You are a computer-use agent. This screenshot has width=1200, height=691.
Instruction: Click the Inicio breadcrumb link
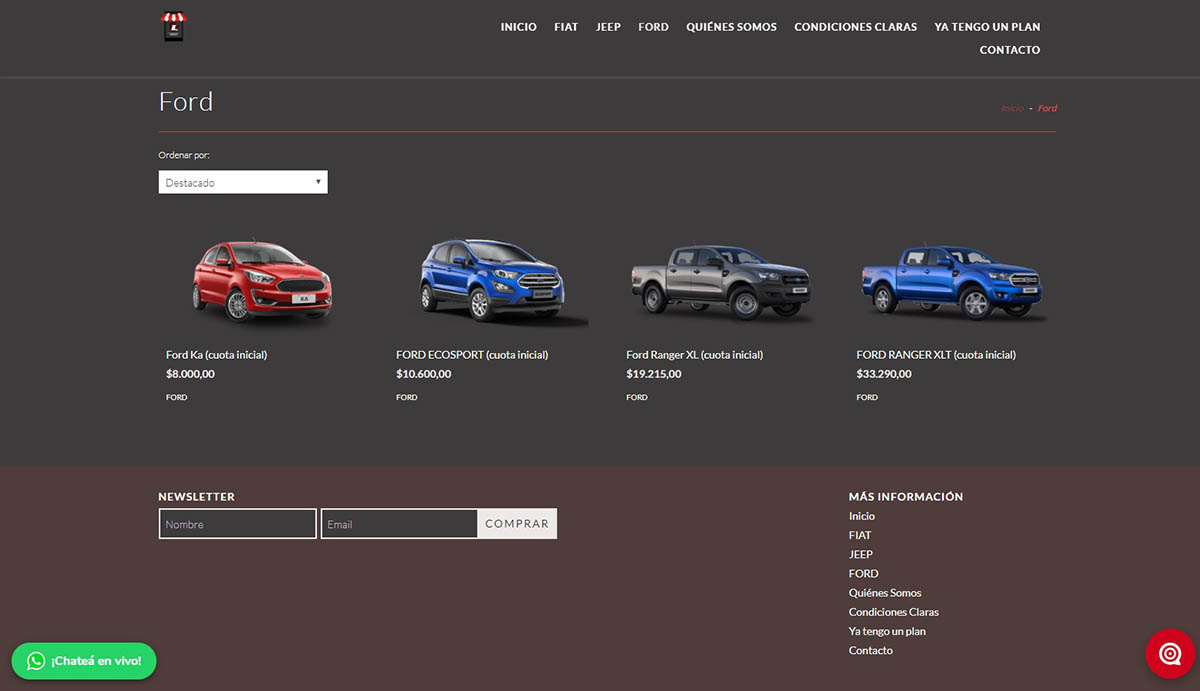click(x=1012, y=108)
